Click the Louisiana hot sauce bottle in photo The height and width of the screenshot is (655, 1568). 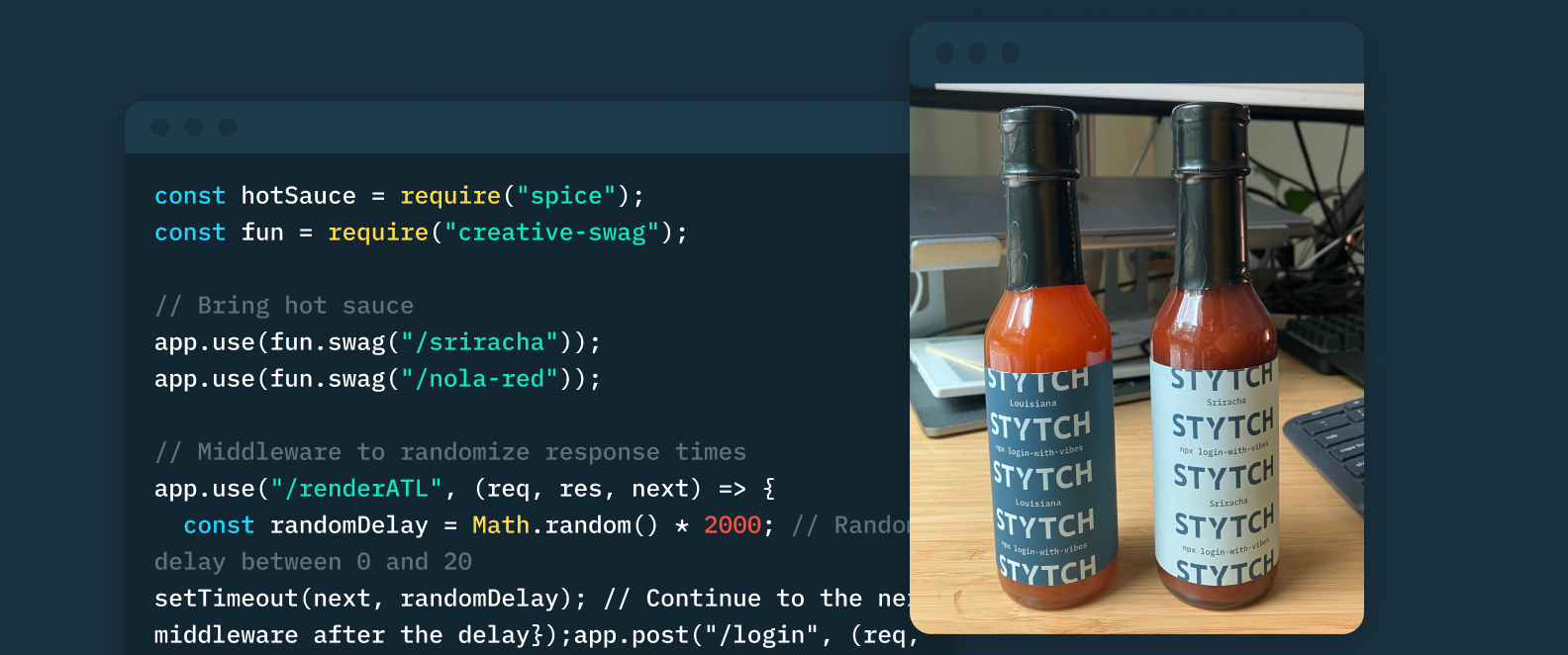[1051, 357]
